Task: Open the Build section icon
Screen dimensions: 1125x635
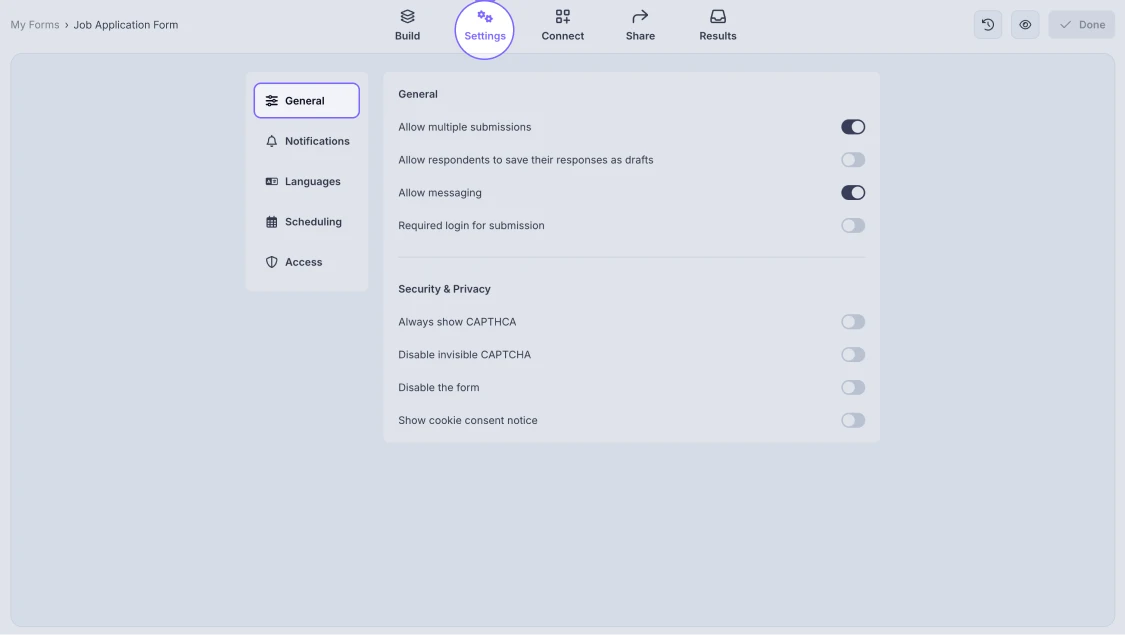Action: coord(406,16)
